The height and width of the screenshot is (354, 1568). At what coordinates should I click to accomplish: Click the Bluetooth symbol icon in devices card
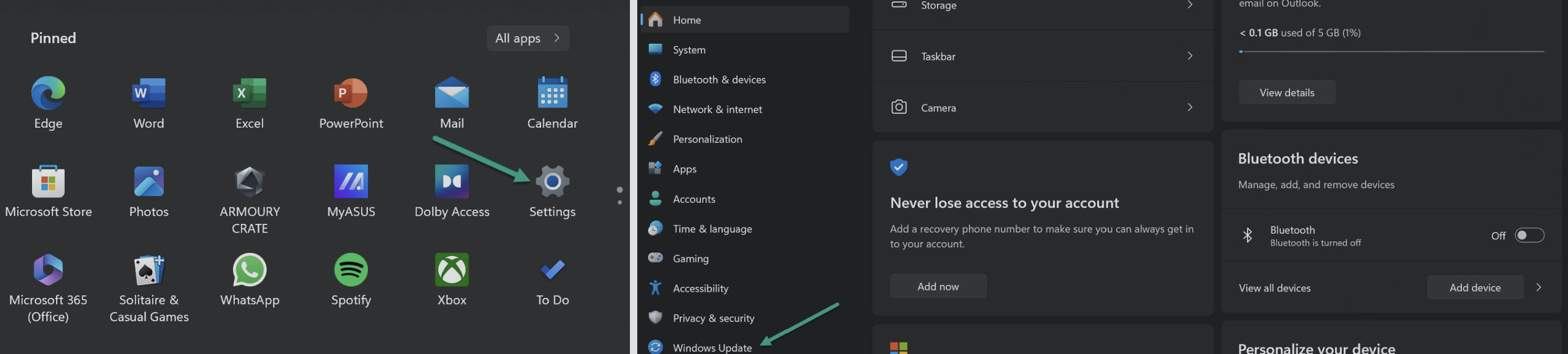coord(1247,235)
